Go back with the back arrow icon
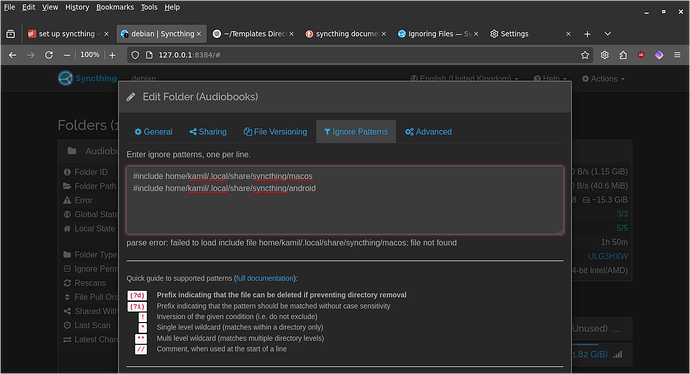 pyautogui.click(x=13, y=55)
